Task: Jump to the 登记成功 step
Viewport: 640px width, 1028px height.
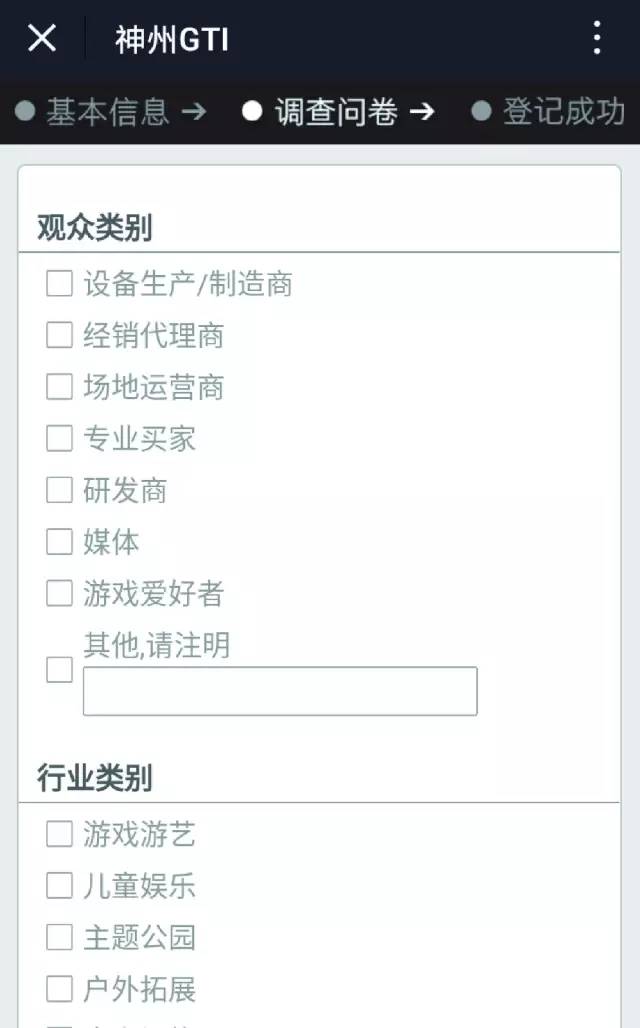Action: (563, 111)
